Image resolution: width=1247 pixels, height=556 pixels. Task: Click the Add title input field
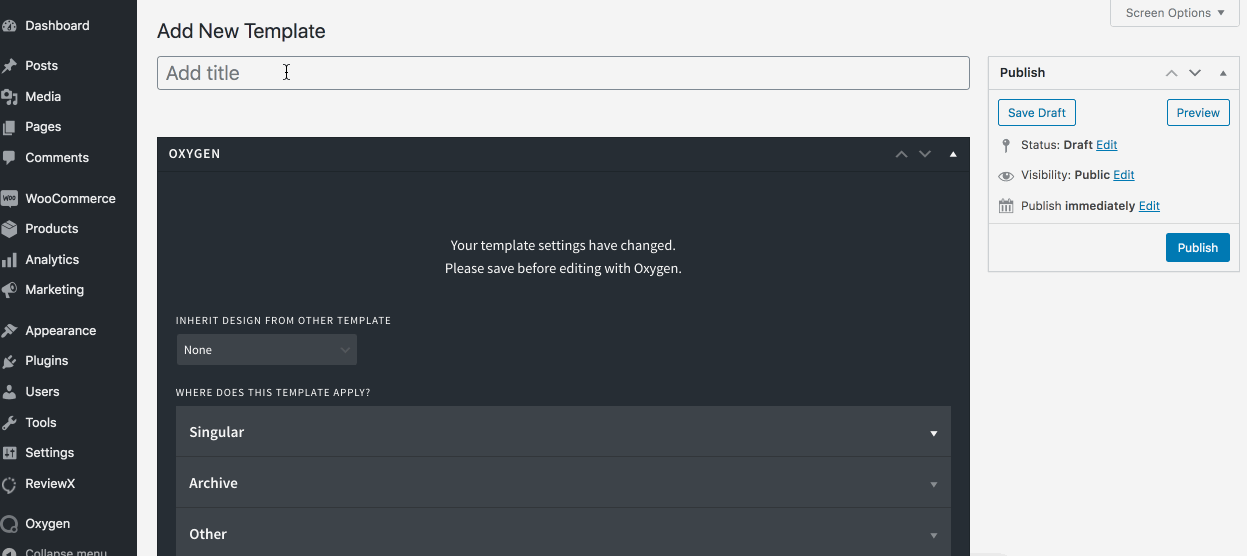(x=562, y=73)
